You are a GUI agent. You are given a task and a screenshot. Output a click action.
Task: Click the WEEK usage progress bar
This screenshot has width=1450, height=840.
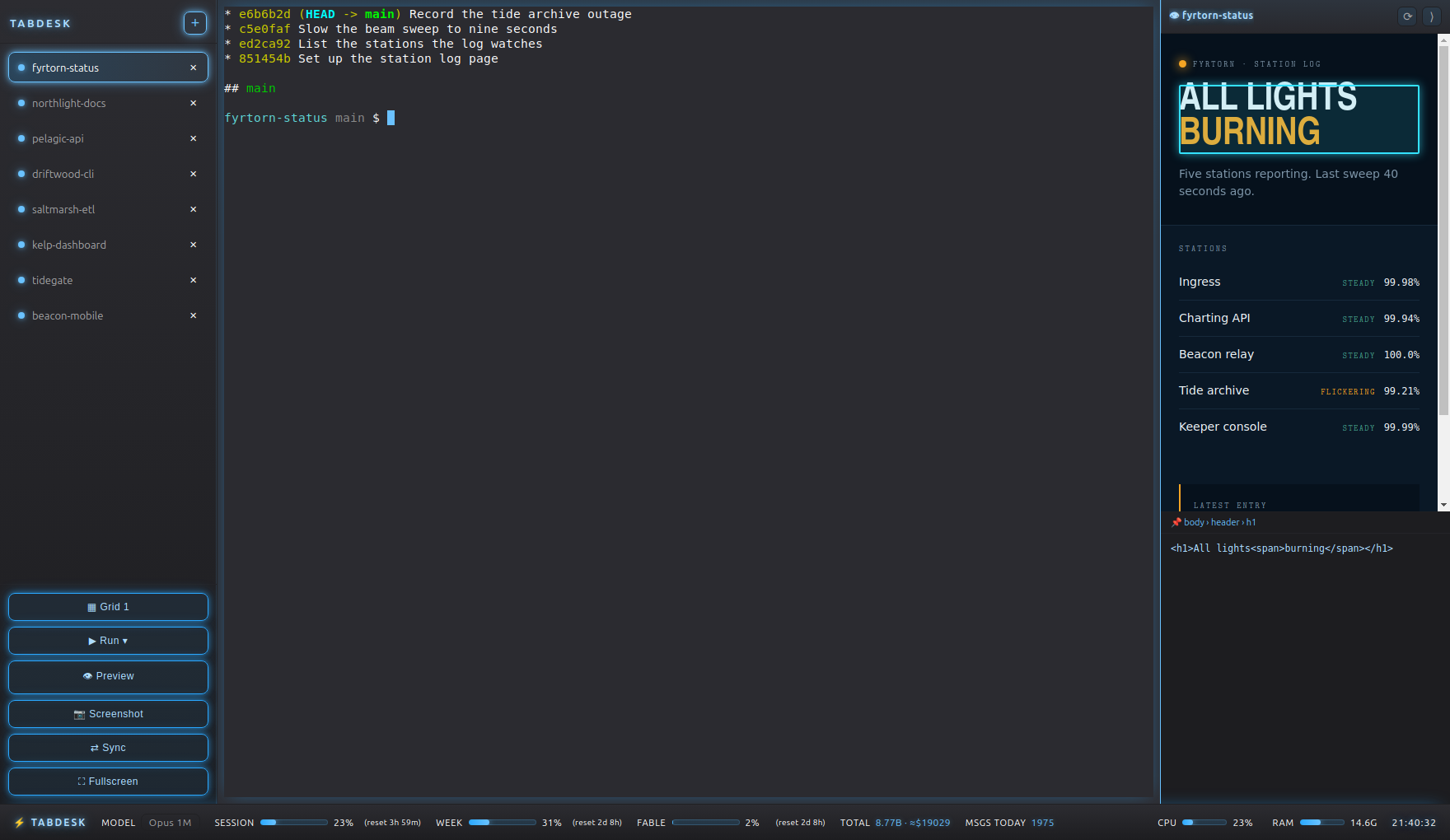coord(502,822)
